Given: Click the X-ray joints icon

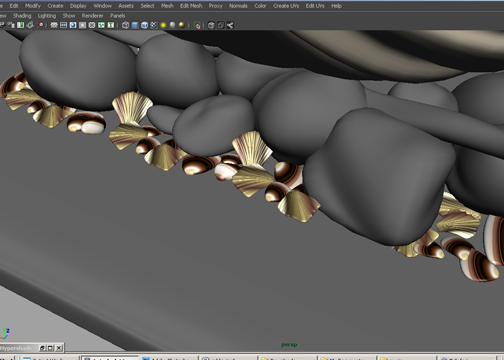Looking at the screenshot, I should (x=230, y=25).
